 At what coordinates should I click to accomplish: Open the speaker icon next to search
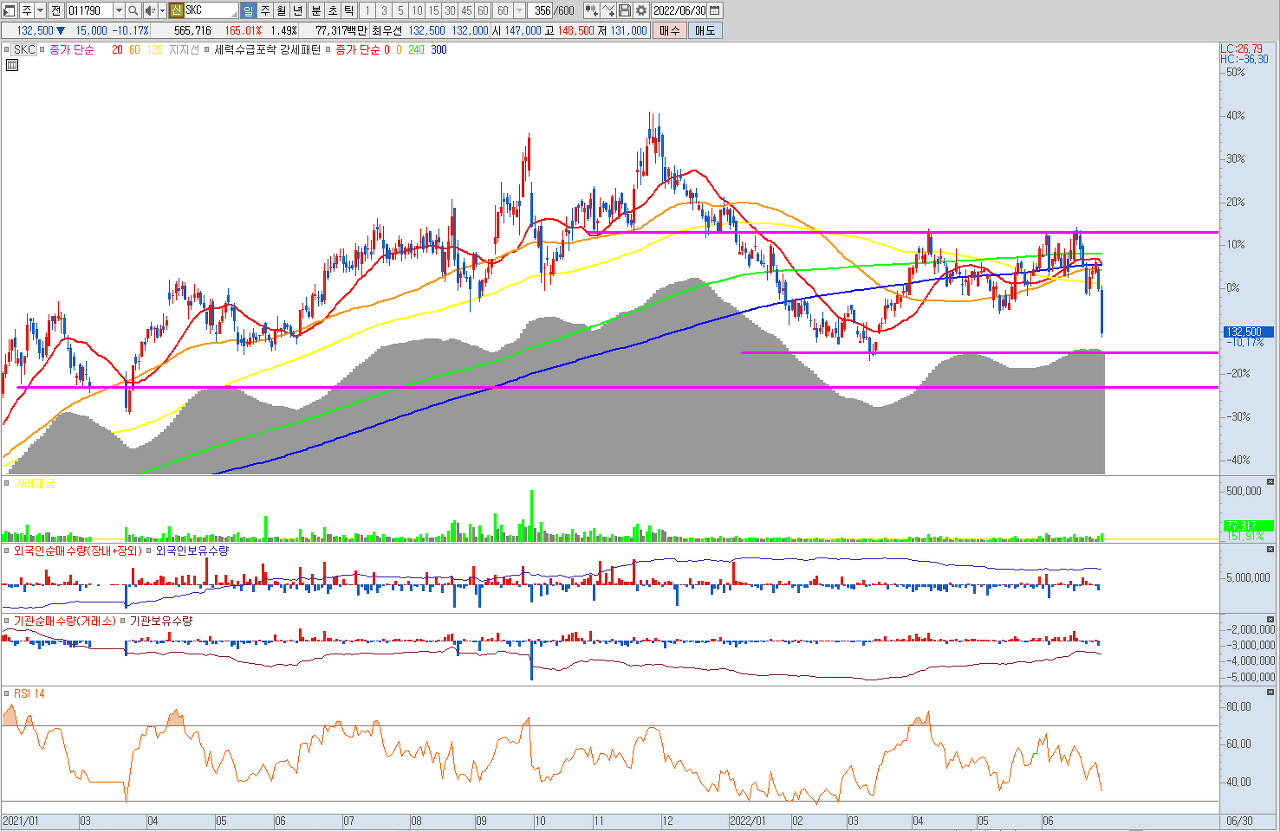point(150,11)
